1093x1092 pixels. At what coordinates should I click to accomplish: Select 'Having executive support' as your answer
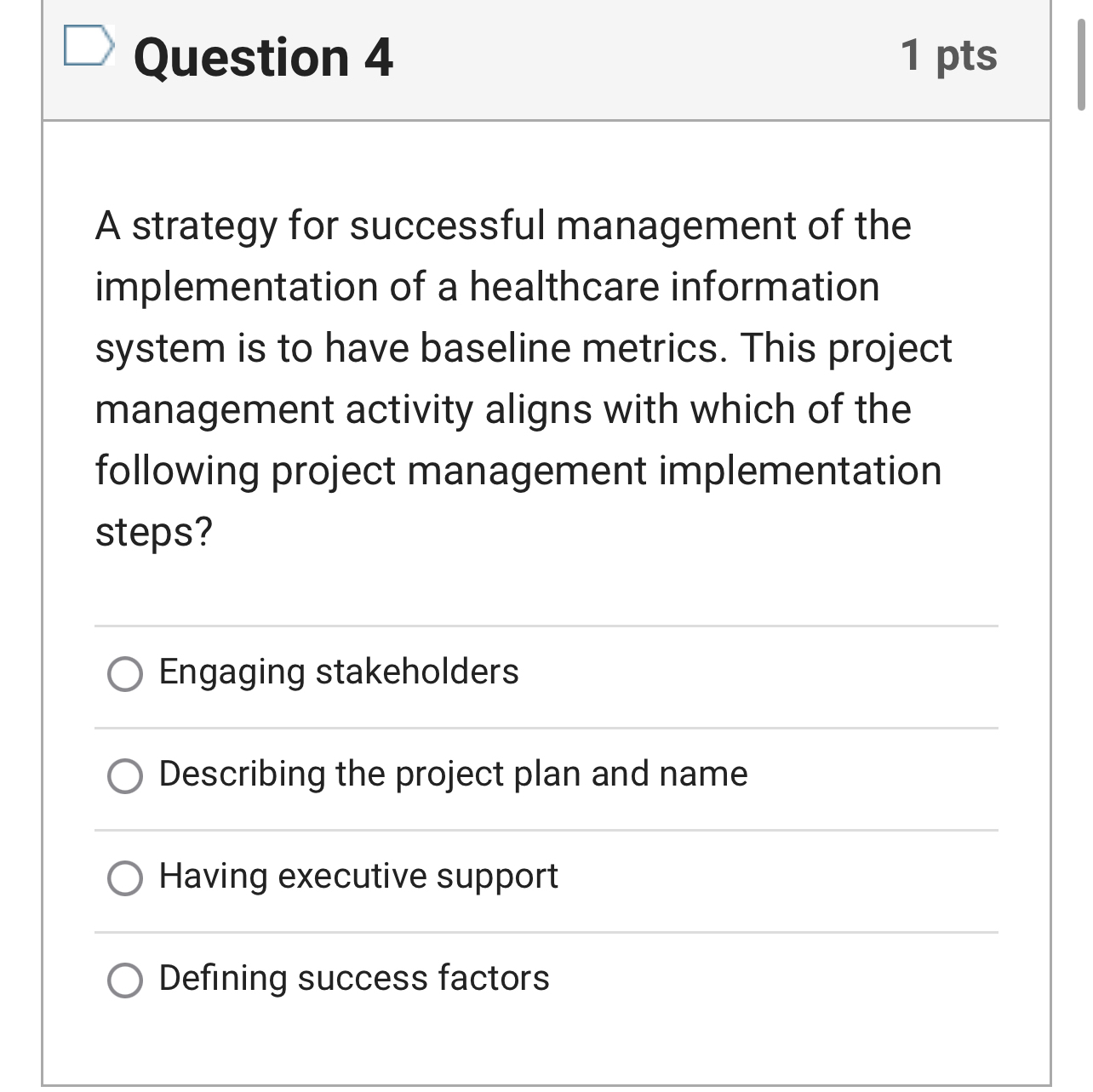[126, 877]
